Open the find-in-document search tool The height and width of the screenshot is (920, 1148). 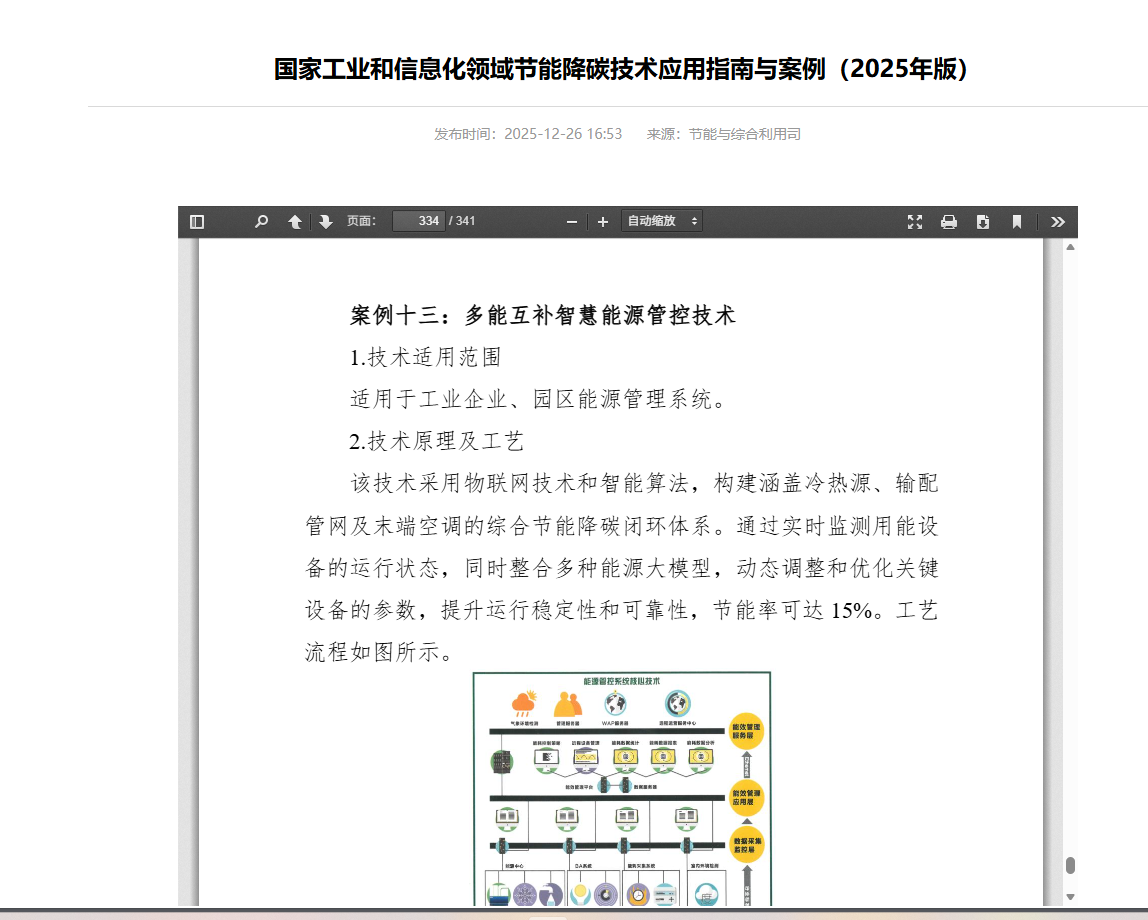[x=261, y=222]
